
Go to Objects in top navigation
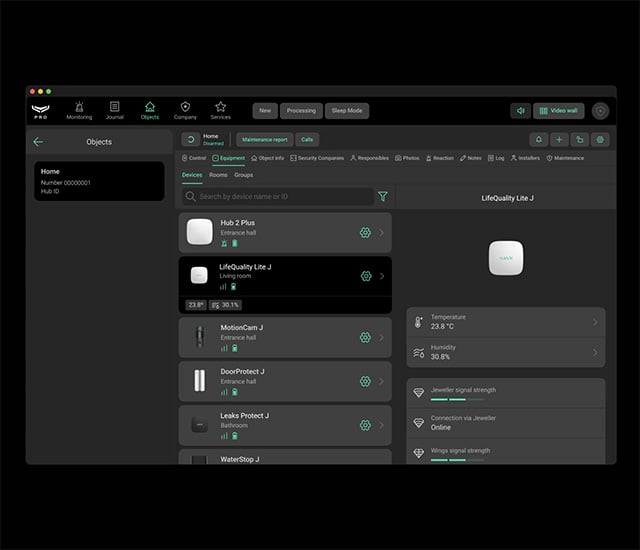pos(150,111)
